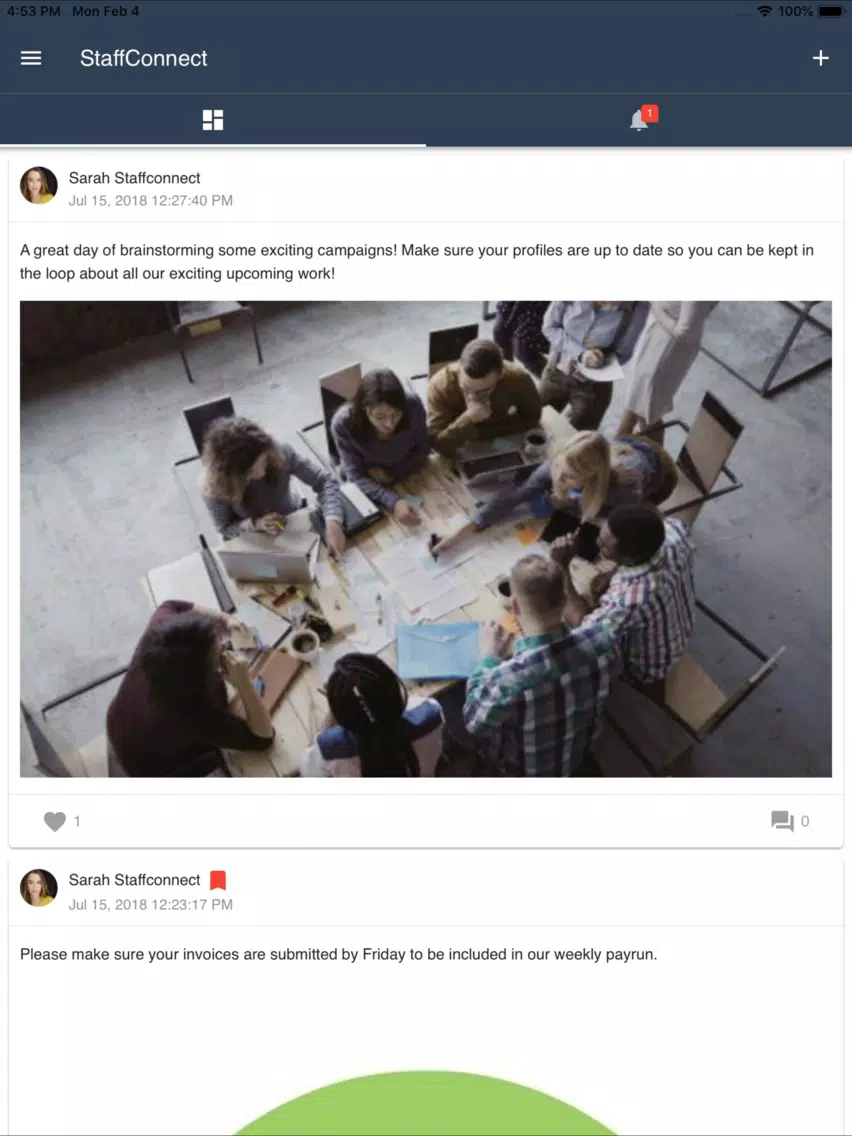Open comments on the brainstorming post
The height and width of the screenshot is (1136, 852).
(782, 821)
